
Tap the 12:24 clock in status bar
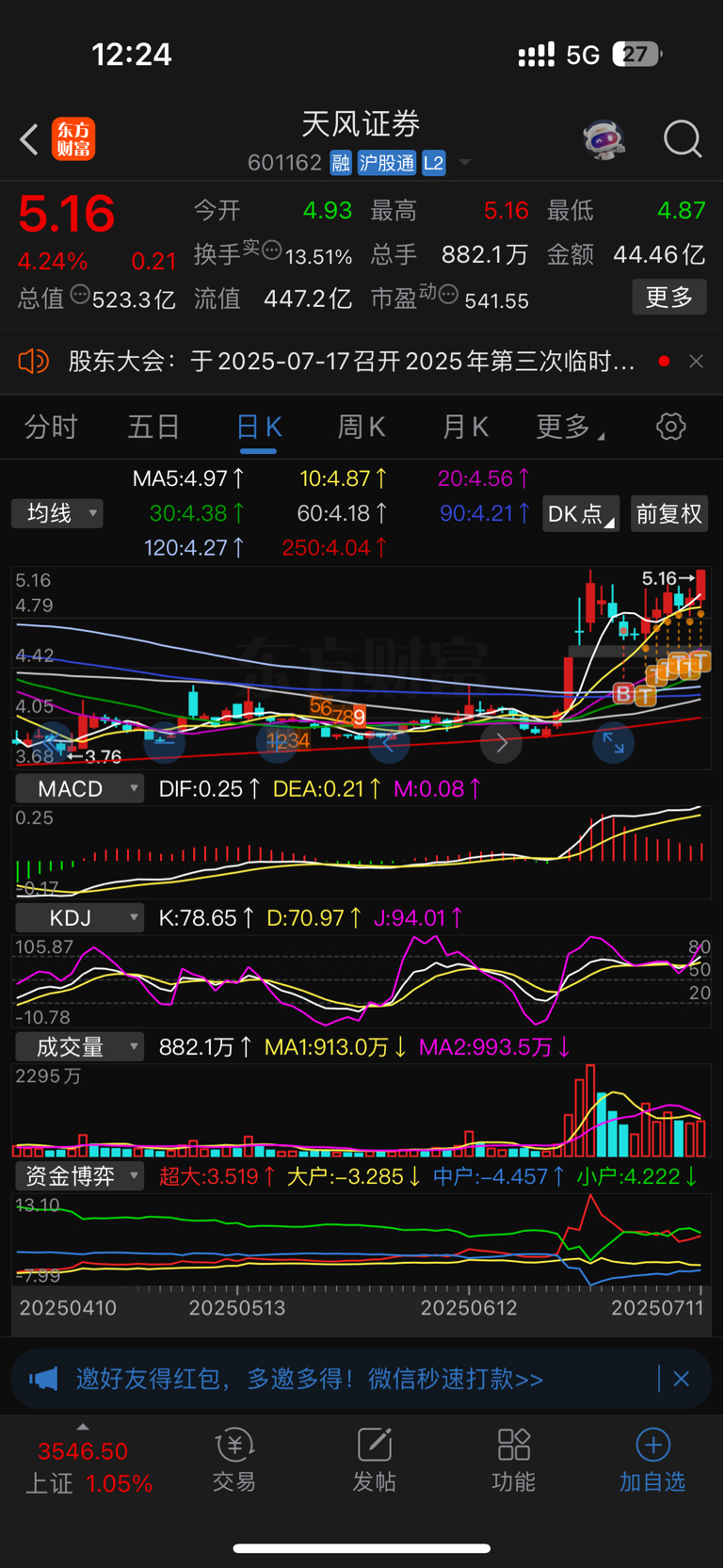point(132,54)
